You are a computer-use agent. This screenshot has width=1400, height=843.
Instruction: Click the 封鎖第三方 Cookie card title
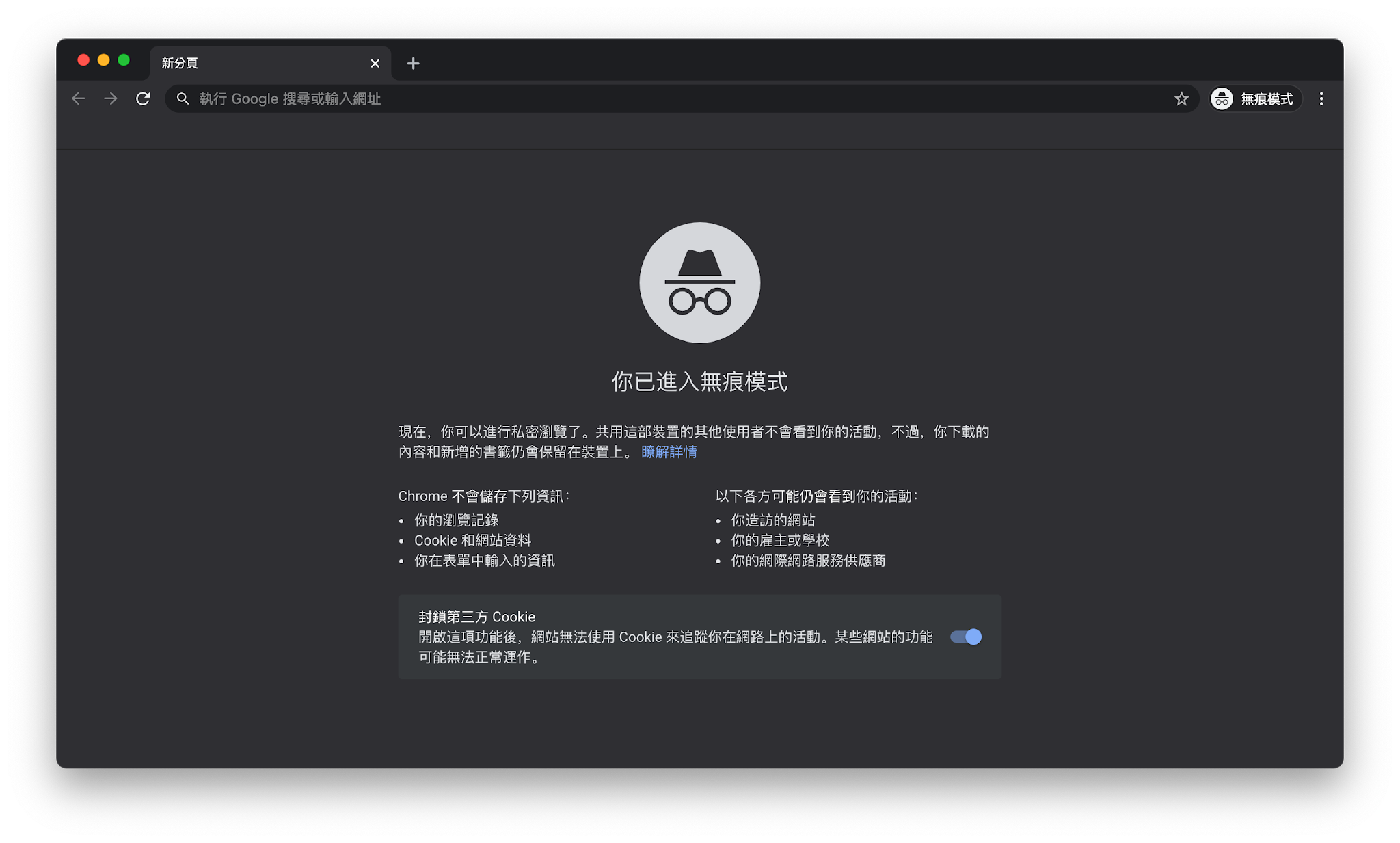[476, 617]
